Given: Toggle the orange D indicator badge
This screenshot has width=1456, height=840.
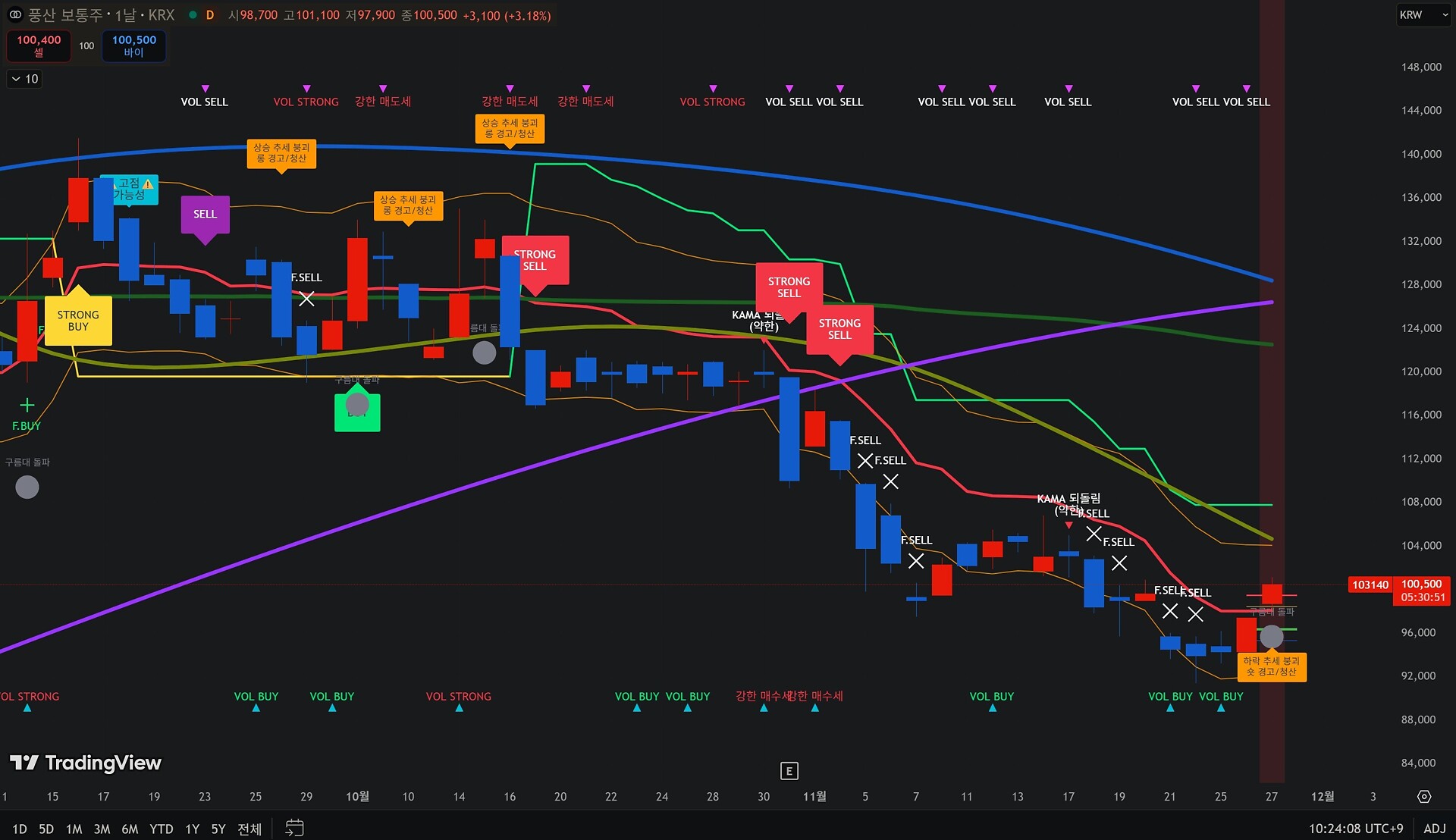Looking at the screenshot, I should pos(210,15).
